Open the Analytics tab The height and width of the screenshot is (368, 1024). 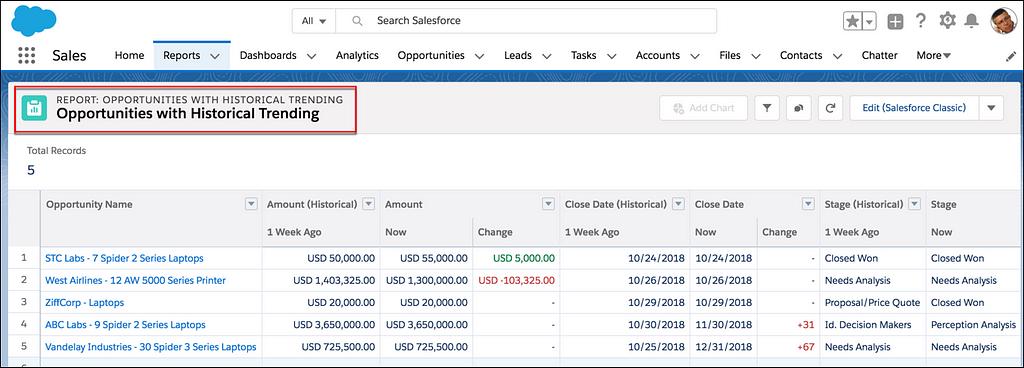pyautogui.click(x=357, y=55)
